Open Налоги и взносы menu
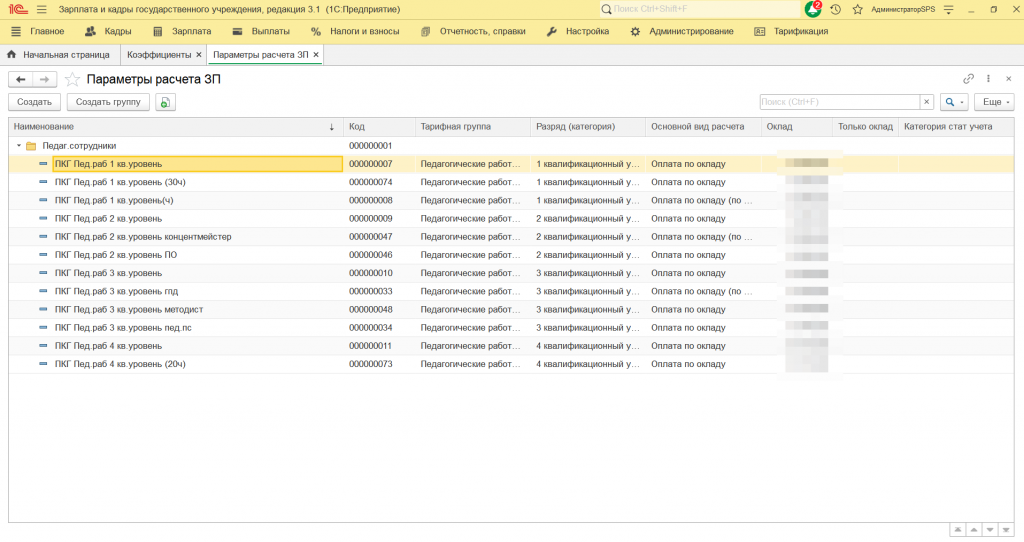Image resolution: width=1024 pixels, height=542 pixels. pos(355,31)
